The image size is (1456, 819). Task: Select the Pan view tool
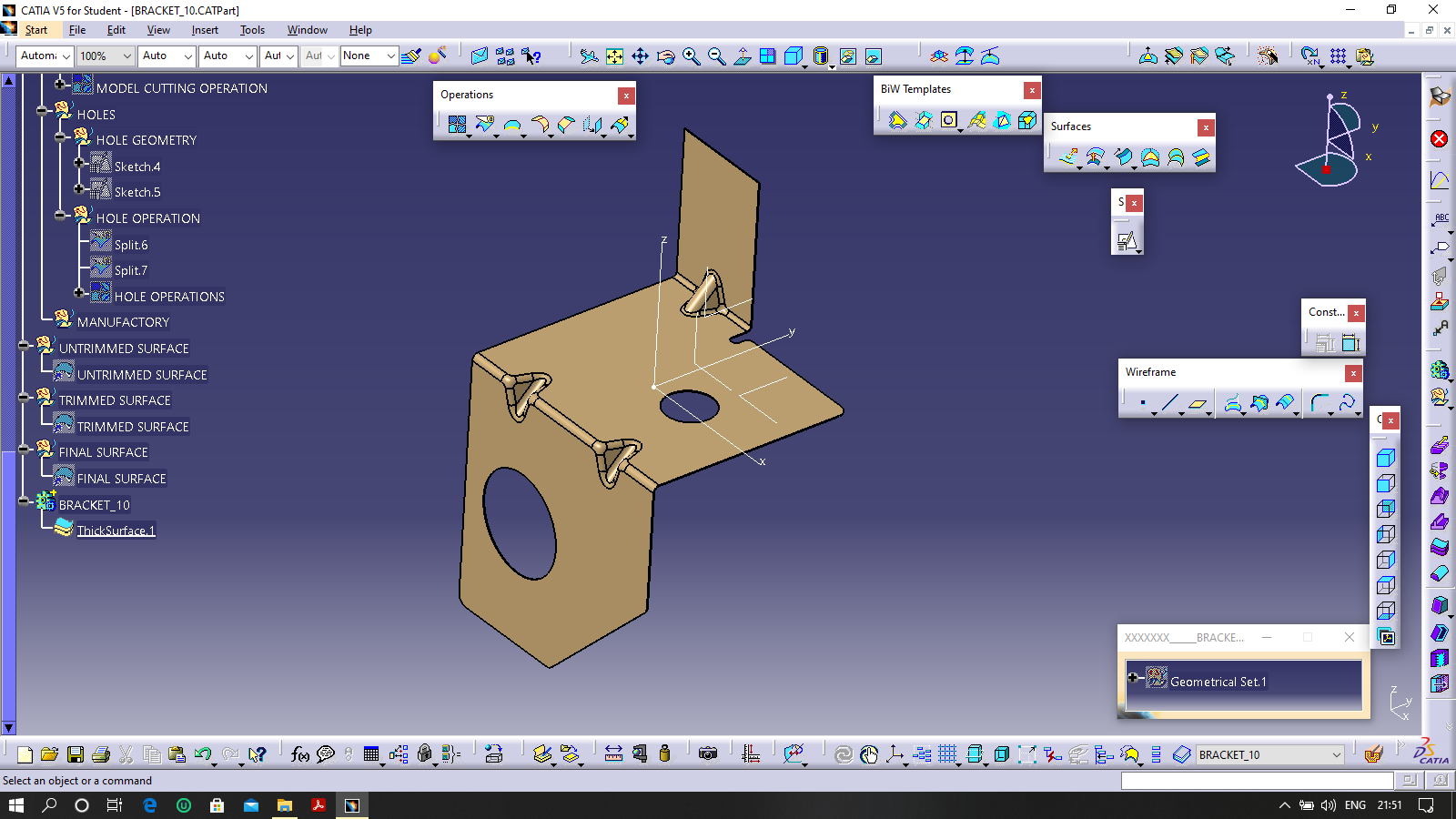[641, 56]
